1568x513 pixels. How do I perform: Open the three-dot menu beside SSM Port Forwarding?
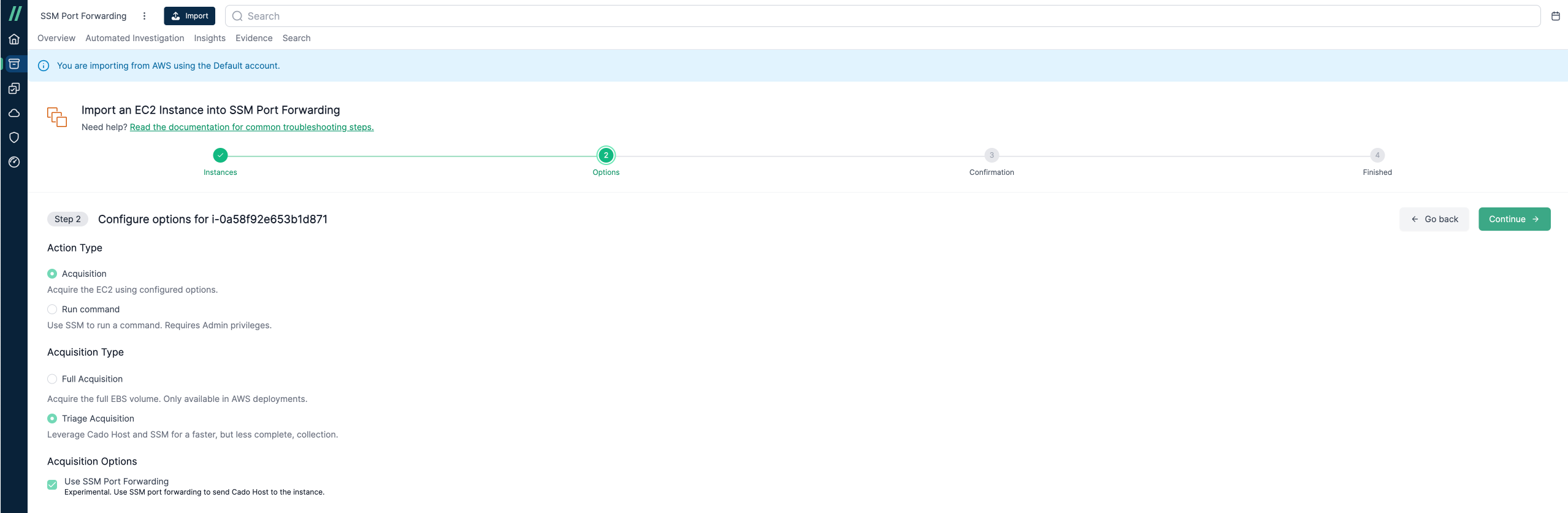pyautogui.click(x=144, y=16)
